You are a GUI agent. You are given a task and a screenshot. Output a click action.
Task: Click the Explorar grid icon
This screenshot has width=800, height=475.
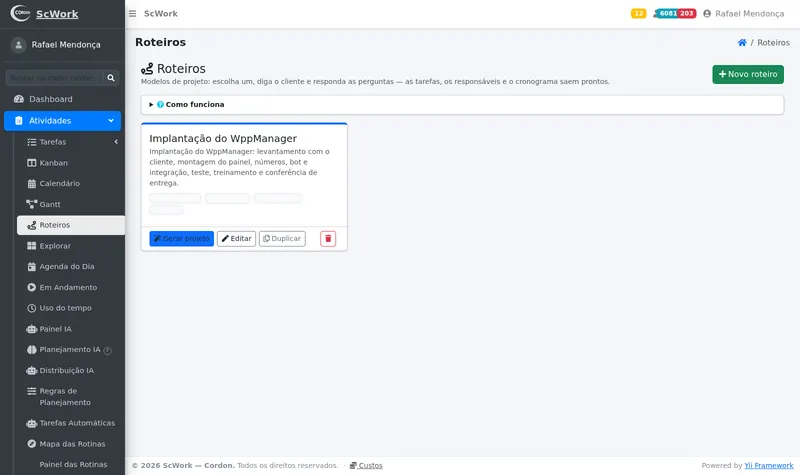click(32, 246)
